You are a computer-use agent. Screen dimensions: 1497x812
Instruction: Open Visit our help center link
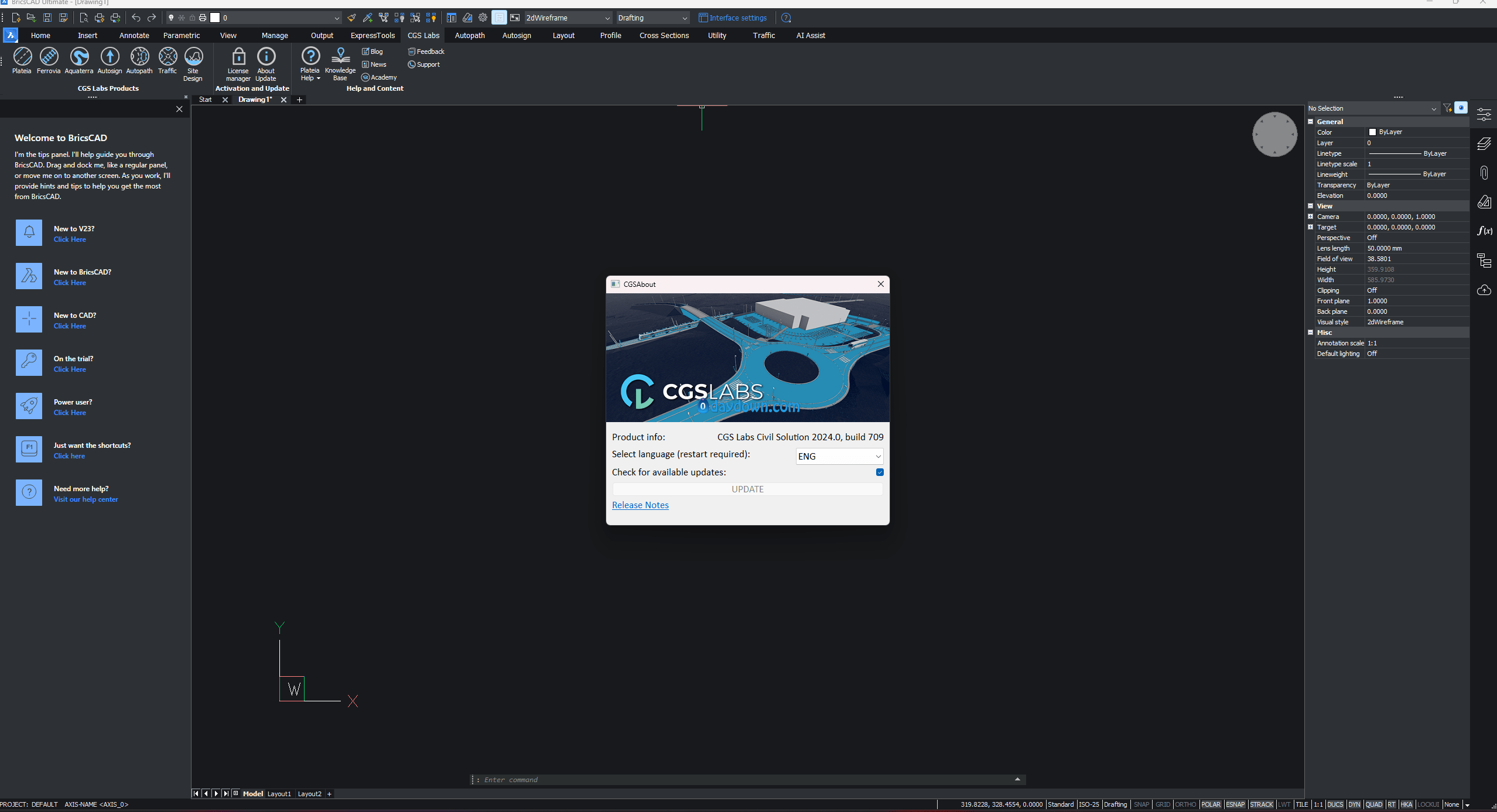pos(86,499)
